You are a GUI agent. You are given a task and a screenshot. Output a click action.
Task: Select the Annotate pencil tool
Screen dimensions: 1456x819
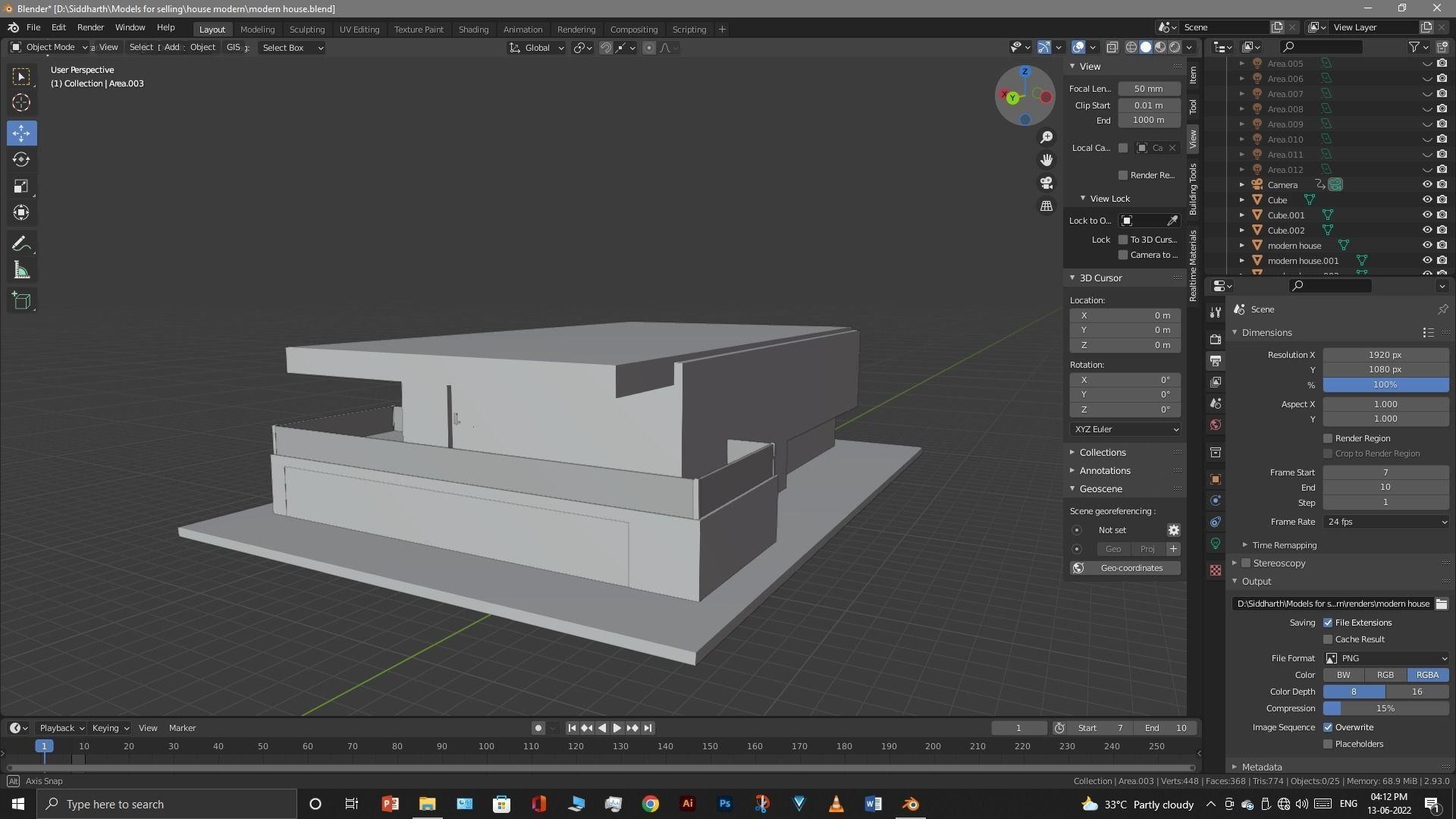(x=21, y=244)
